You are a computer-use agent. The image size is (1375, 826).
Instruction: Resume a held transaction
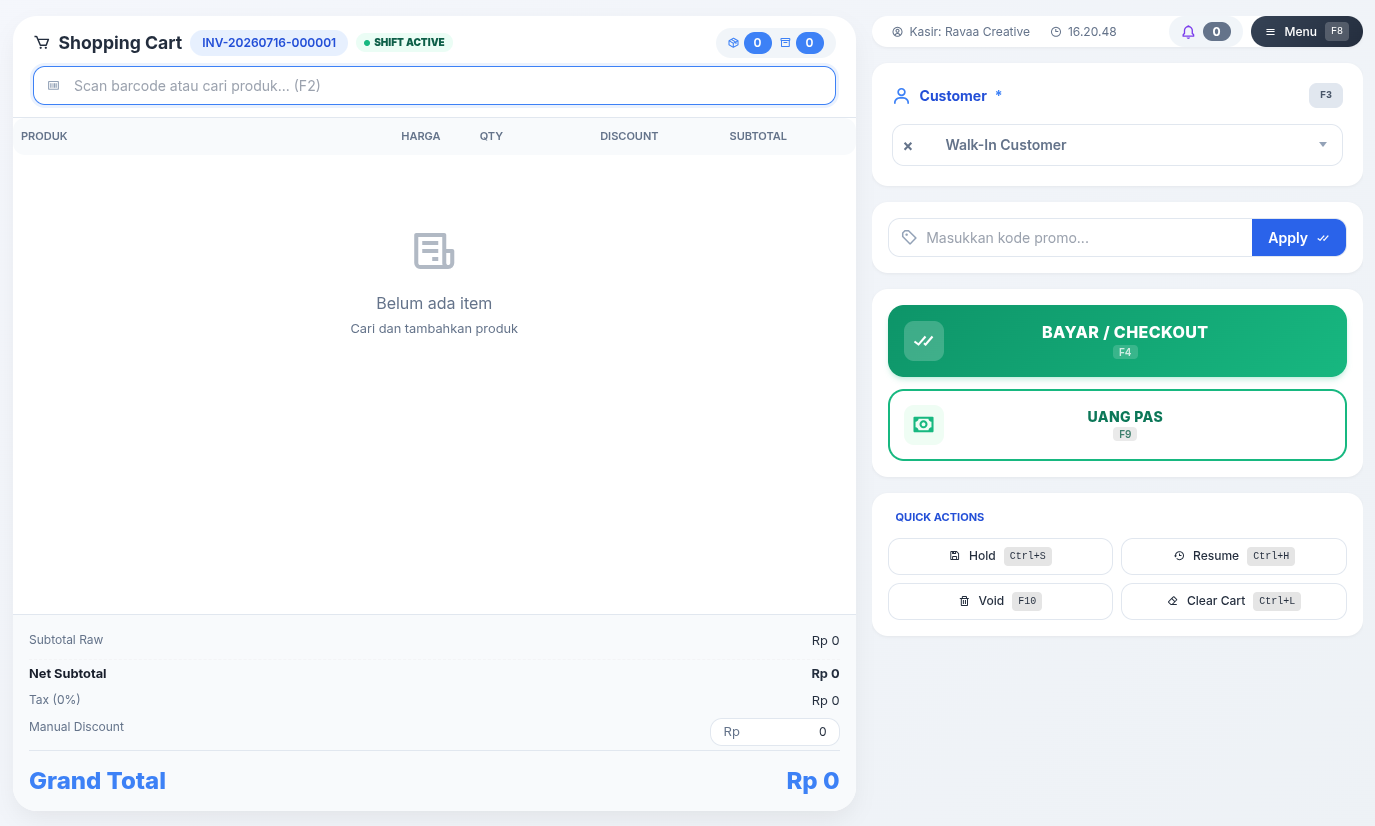tap(1233, 556)
